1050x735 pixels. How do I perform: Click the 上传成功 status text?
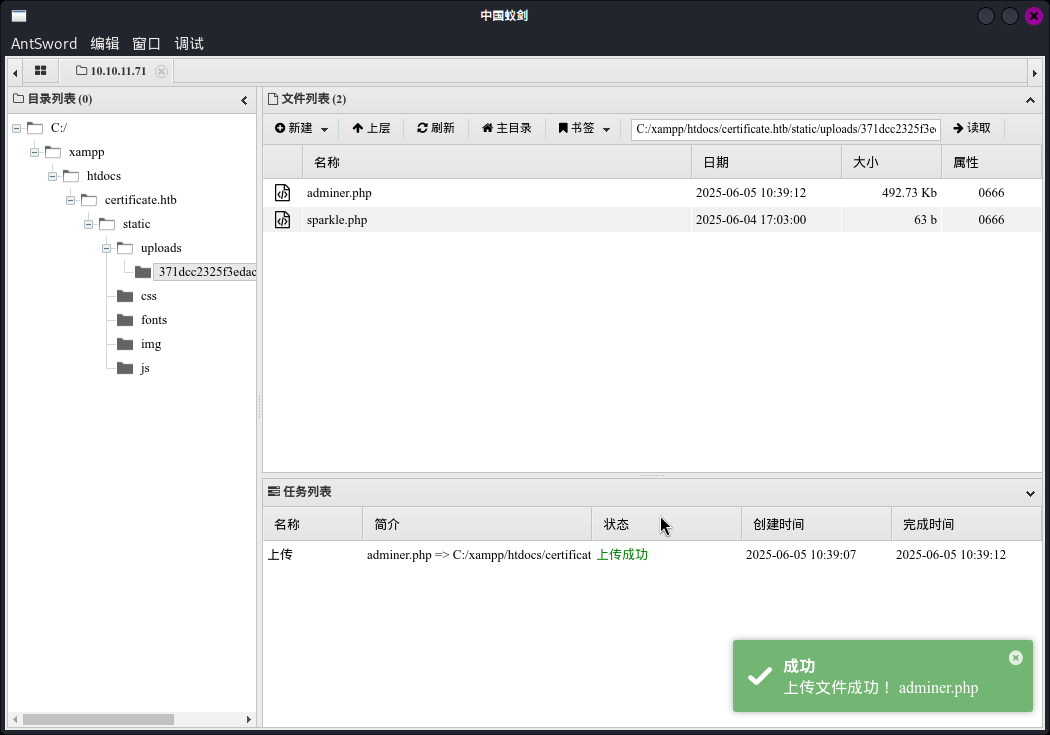(x=622, y=554)
